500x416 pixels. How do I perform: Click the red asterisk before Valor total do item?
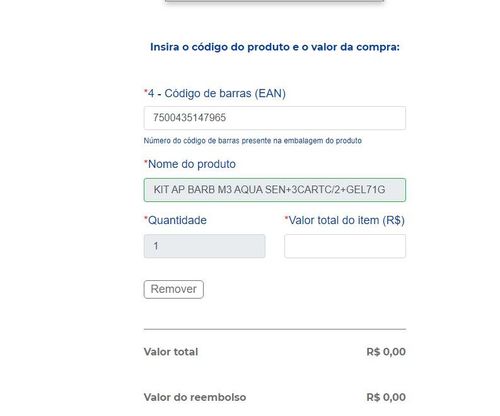(286, 218)
